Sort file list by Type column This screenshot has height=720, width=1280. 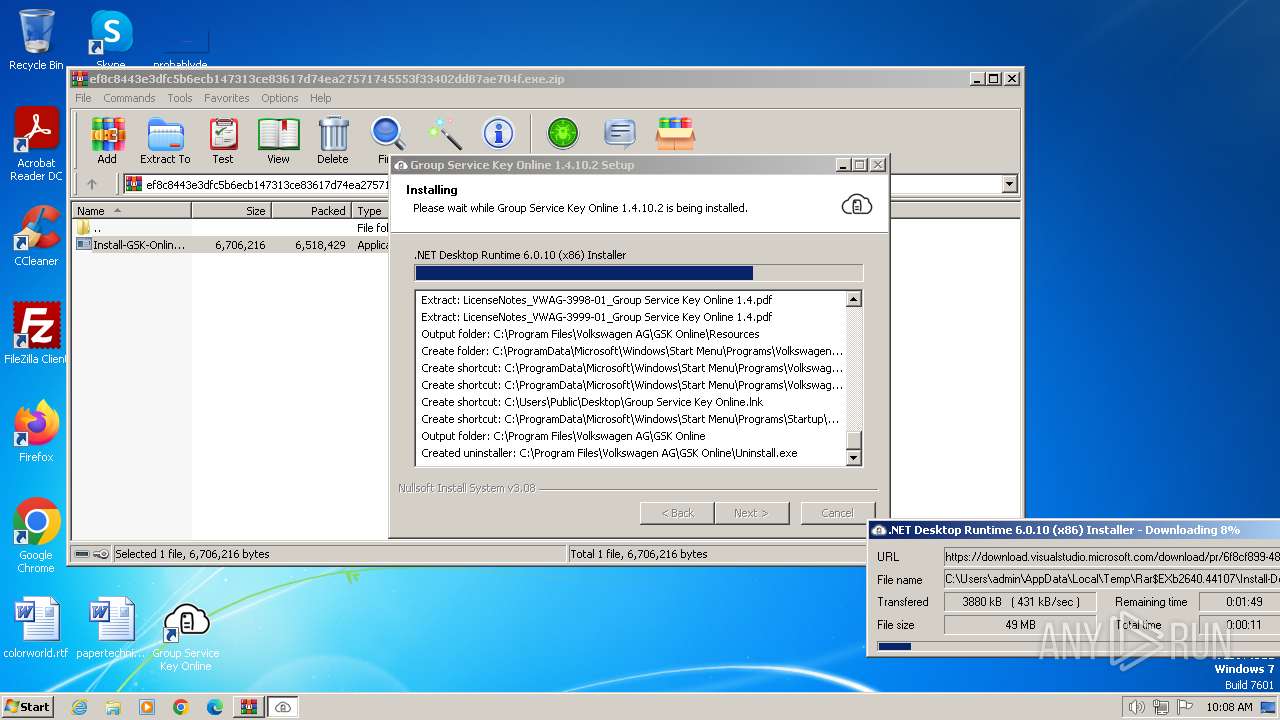pos(370,211)
